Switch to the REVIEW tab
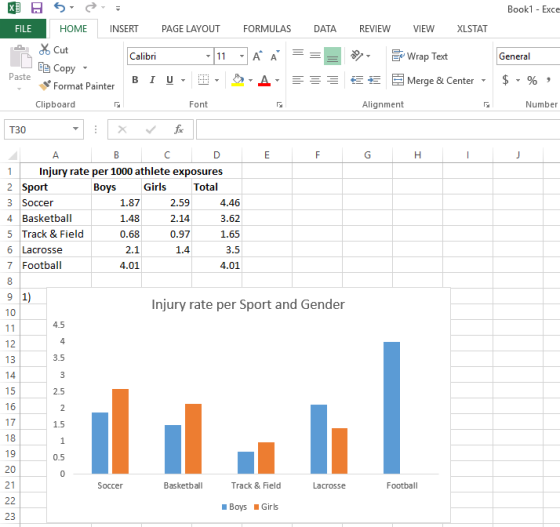This screenshot has width=560, height=527. point(375,29)
